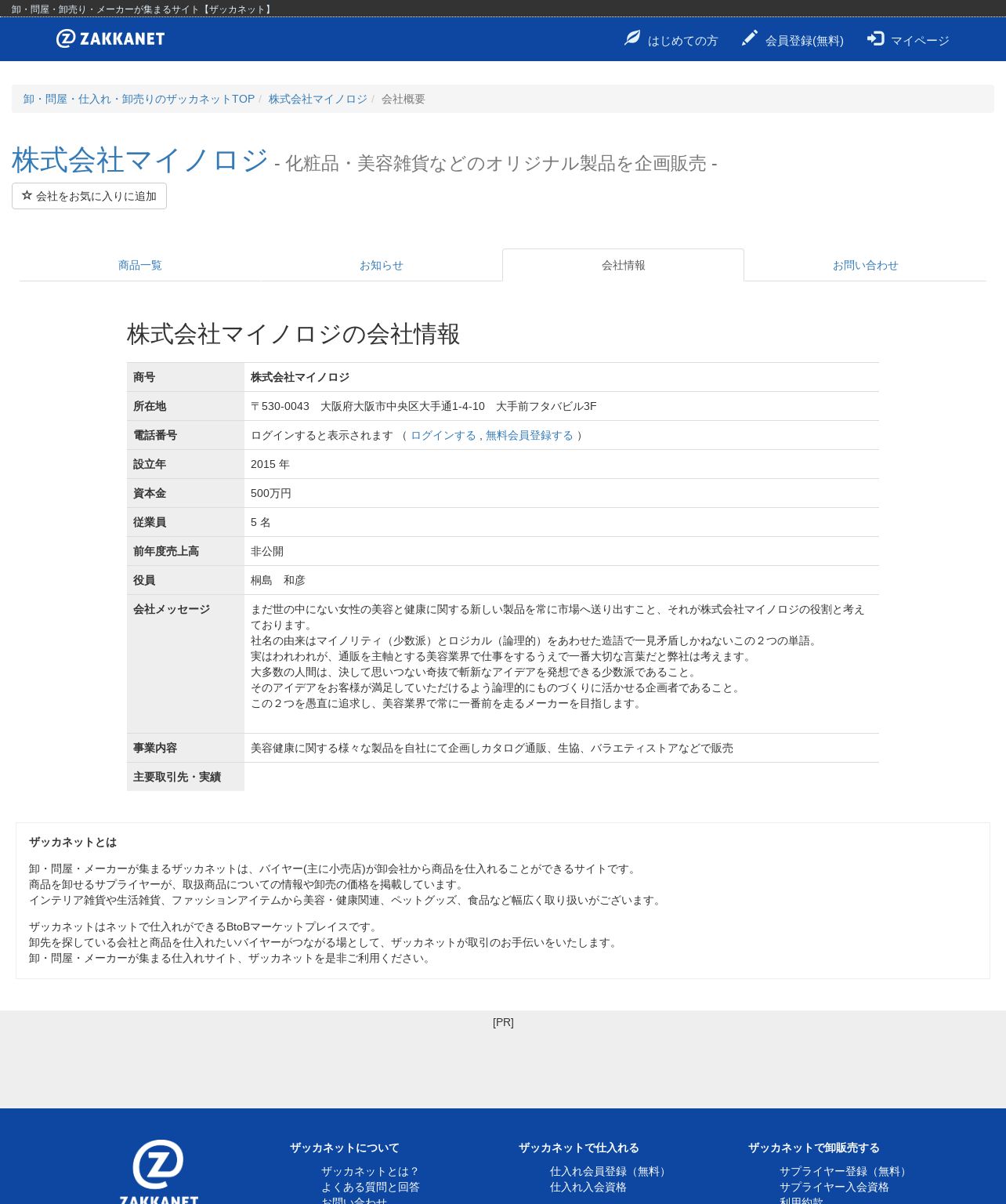Click the 設立年 row label

pyautogui.click(x=150, y=464)
